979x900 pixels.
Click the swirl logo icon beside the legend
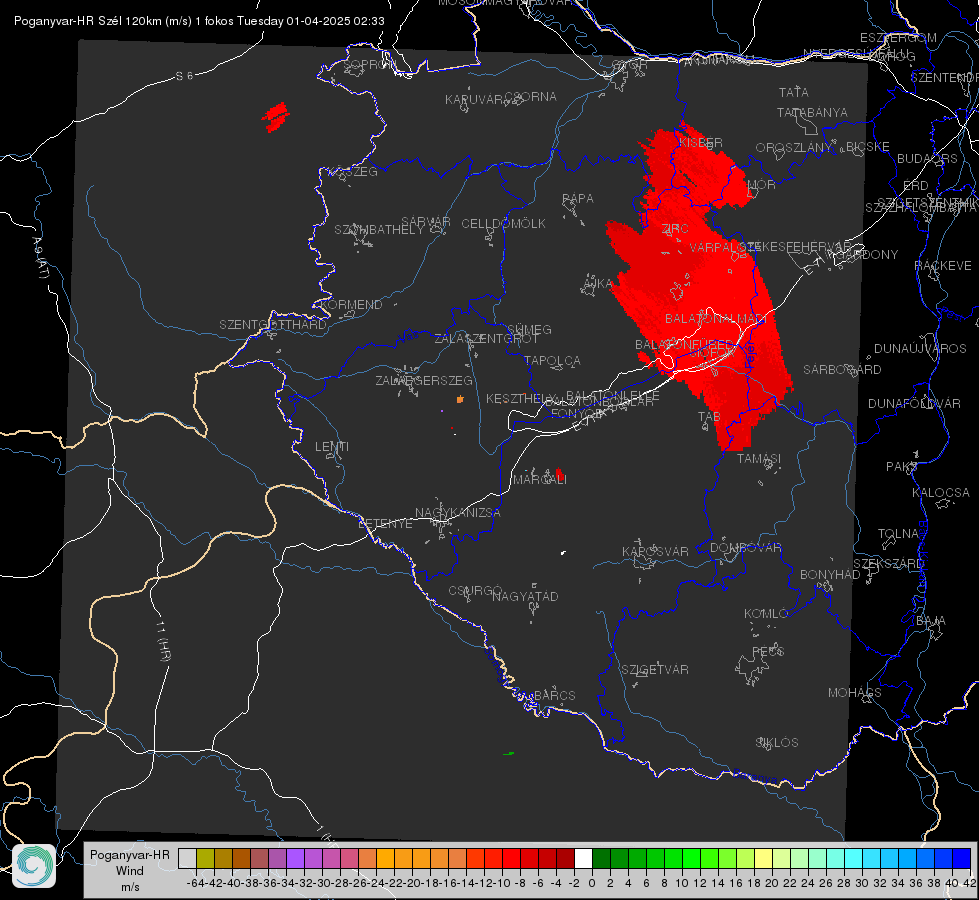point(34,865)
